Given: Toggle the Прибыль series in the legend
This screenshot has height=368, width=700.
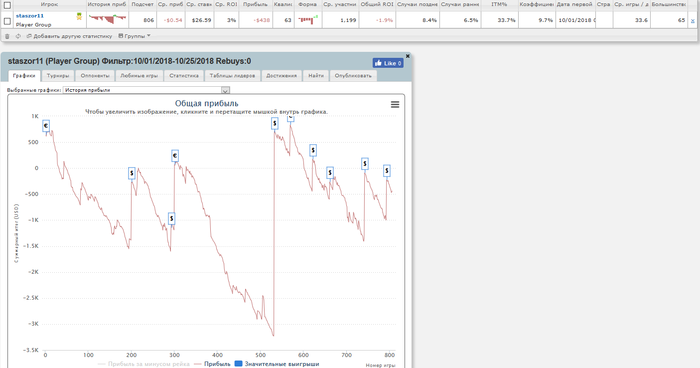Looking at the screenshot, I should [x=212, y=364].
